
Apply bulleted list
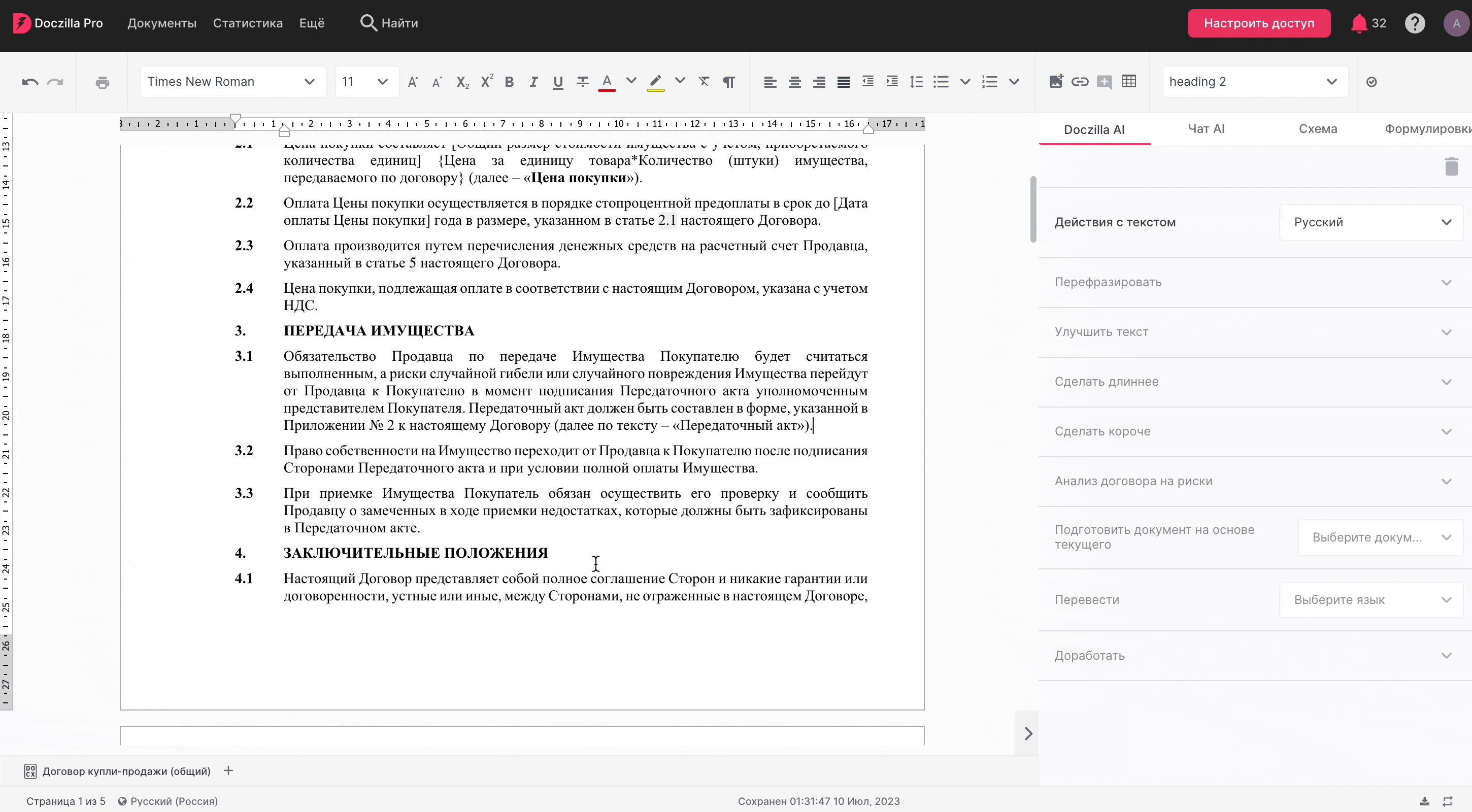point(941,82)
